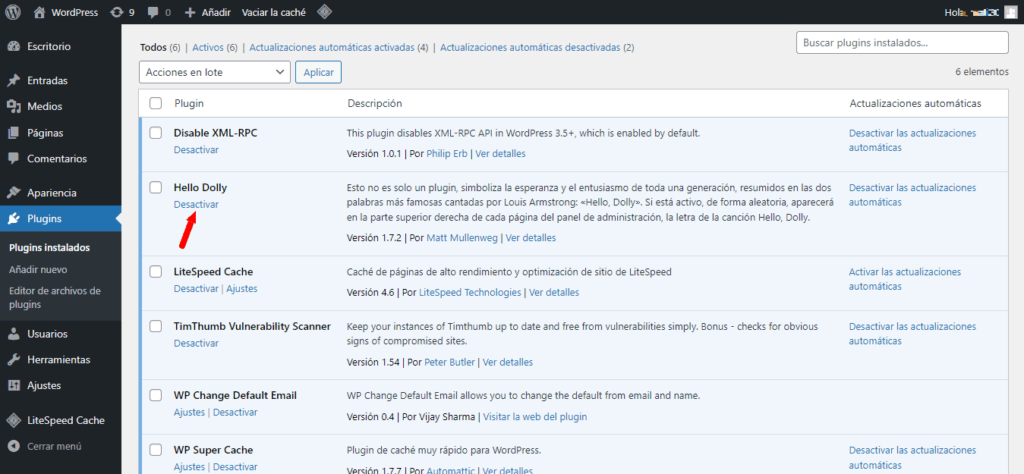
Task: Click Visitar la web del plugin
Action: tap(535, 417)
